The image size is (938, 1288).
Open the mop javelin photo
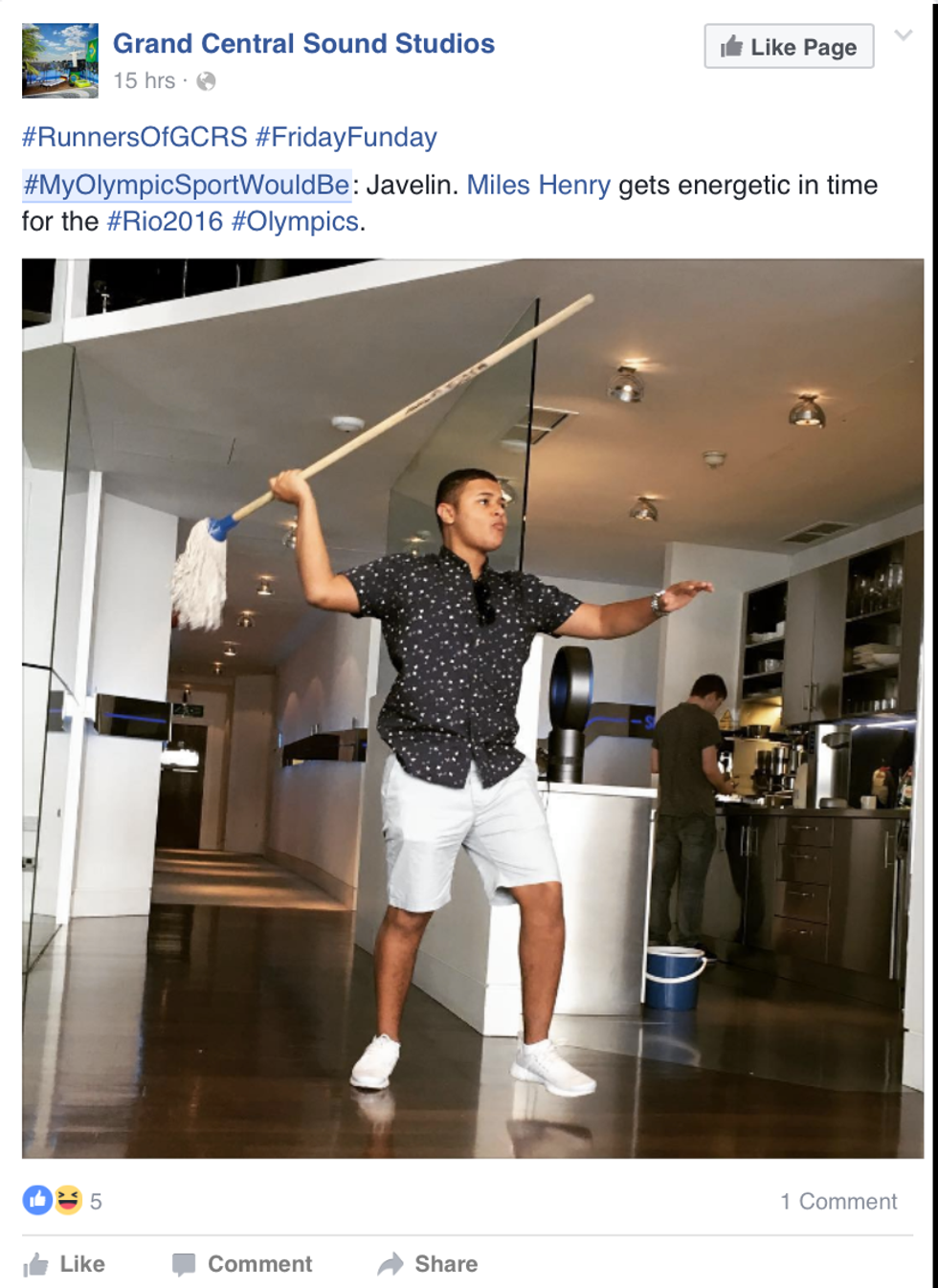pos(473,708)
